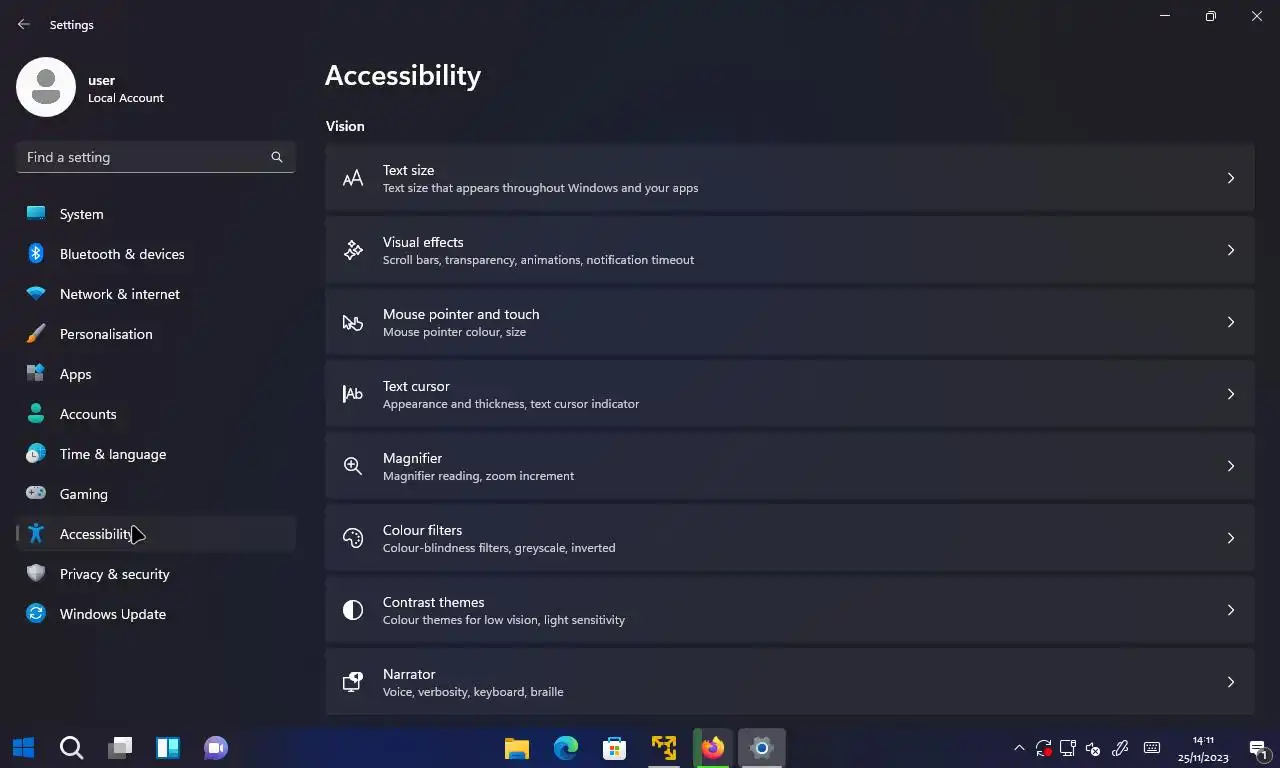The image size is (1280, 768).
Task: Open System settings category
Action: pyautogui.click(x=156, y=214)
